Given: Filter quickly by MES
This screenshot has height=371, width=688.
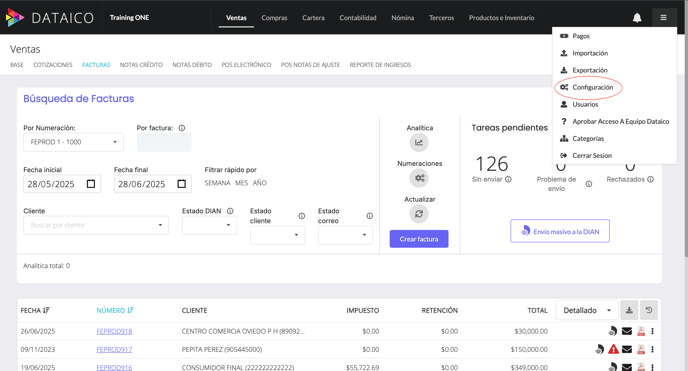Looking at the screenshot, I should [241, 183].
